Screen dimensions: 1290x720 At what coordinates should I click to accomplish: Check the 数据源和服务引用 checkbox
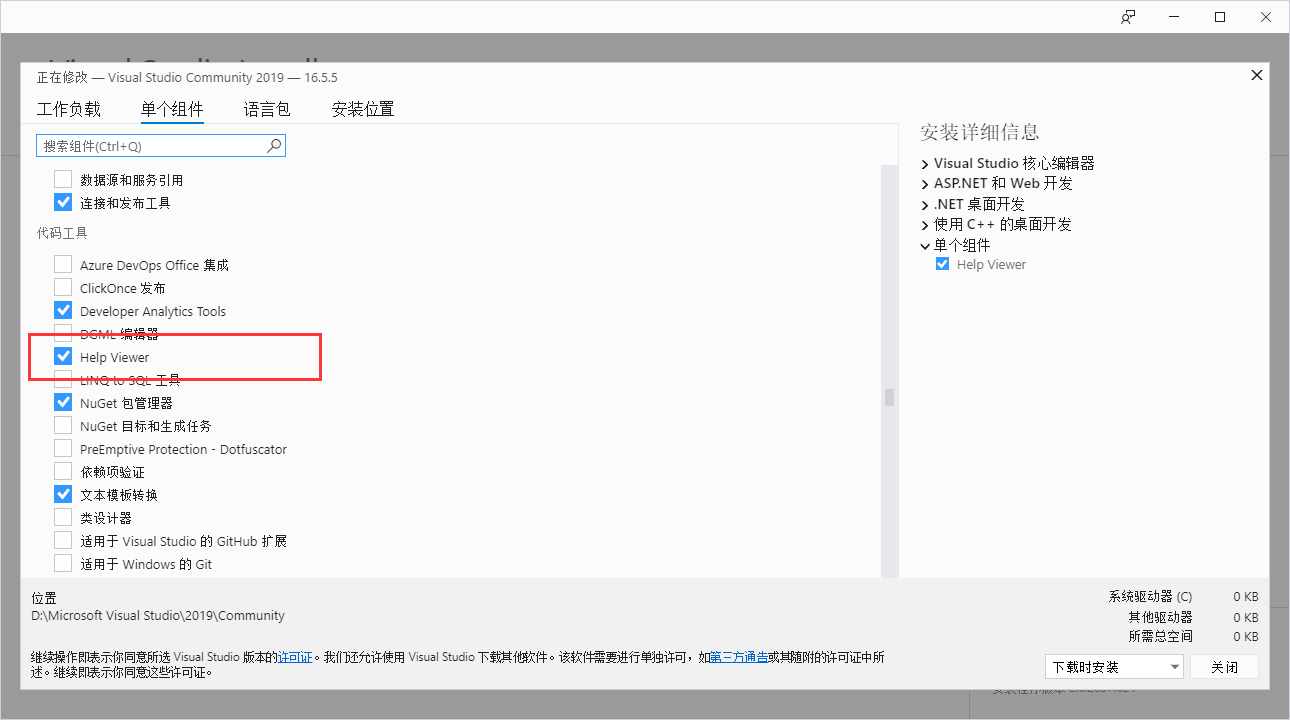[x=63, y=180]
